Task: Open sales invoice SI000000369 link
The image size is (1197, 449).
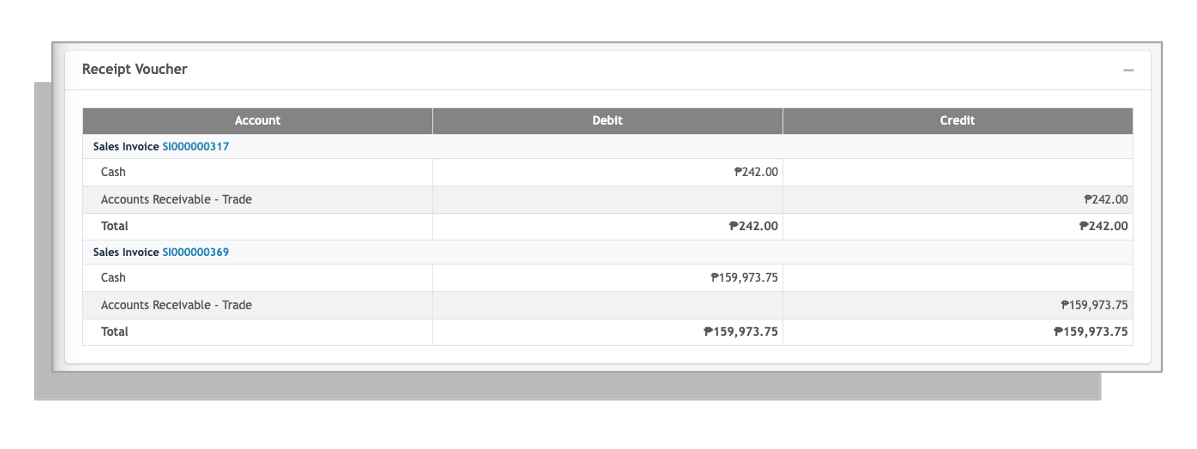Action: (x=195, y=252)
